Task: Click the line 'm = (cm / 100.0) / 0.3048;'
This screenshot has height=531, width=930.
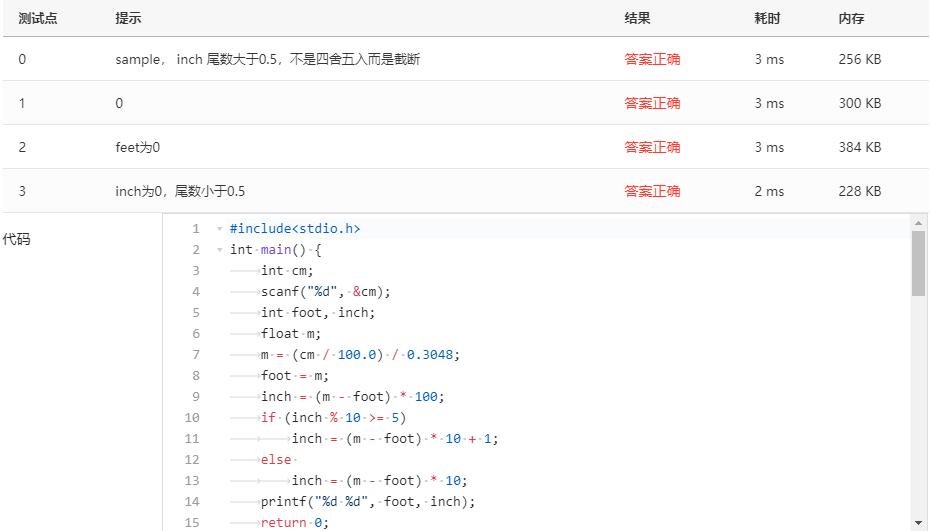Action: pos(360,355)
